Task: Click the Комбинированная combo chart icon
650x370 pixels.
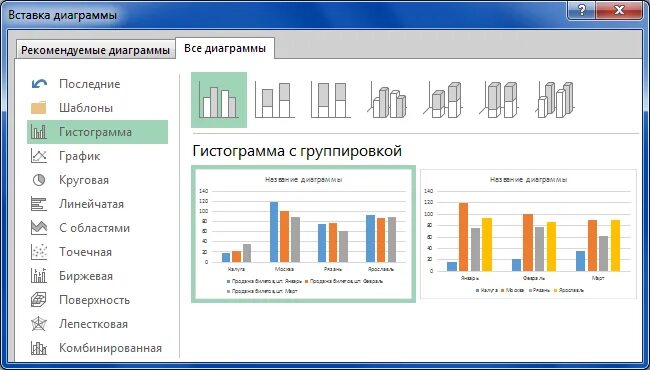Action: pos(39,348)
